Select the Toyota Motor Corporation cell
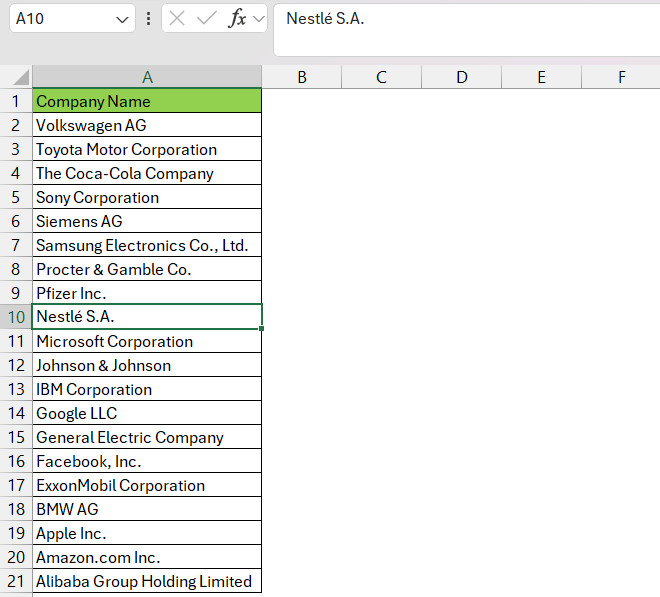The height and width of the screenshot is (597, 660). [147, 149]
